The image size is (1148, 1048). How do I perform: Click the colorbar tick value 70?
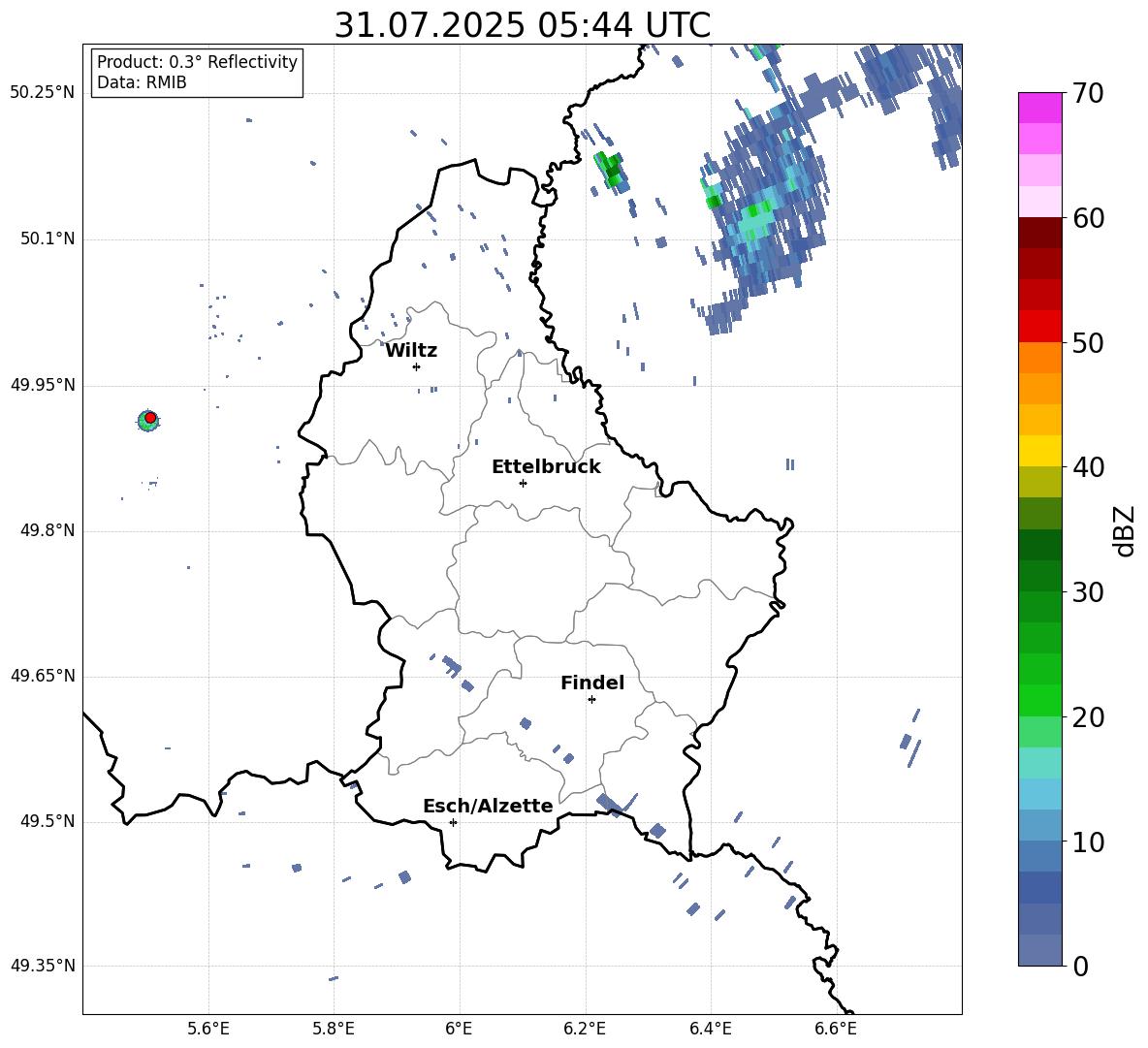(1088, 94)
